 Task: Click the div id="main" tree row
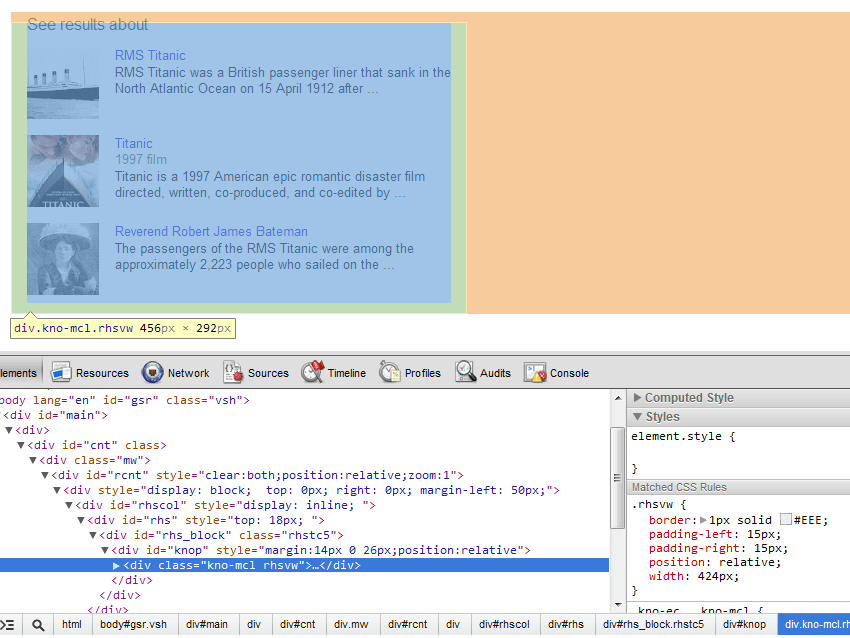tap(304, 415)
